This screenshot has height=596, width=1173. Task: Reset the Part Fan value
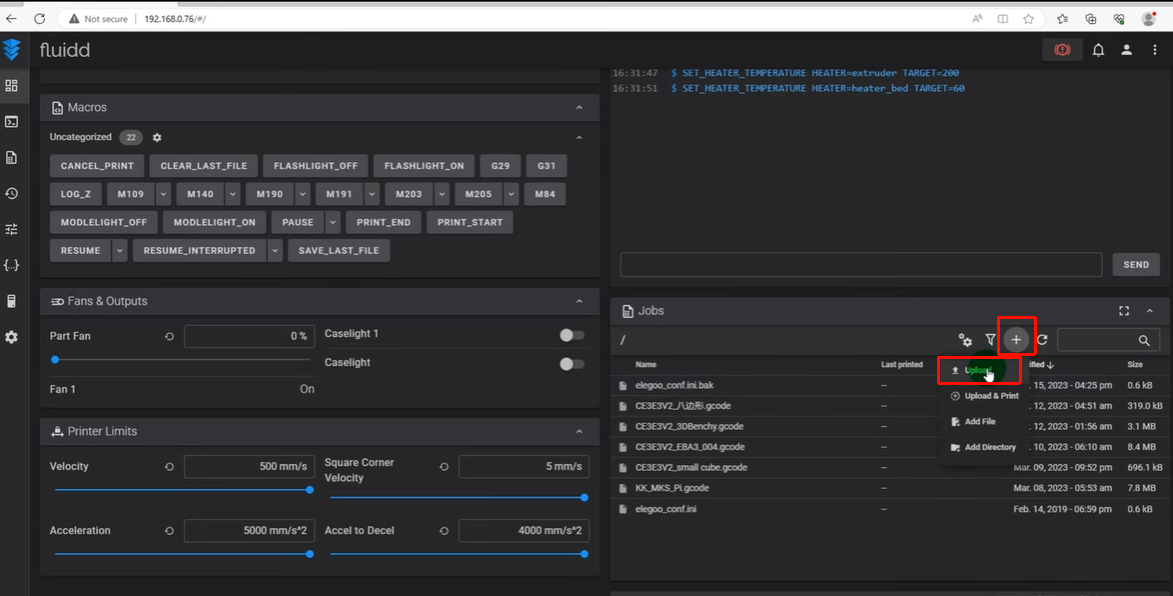coord(169,337)
